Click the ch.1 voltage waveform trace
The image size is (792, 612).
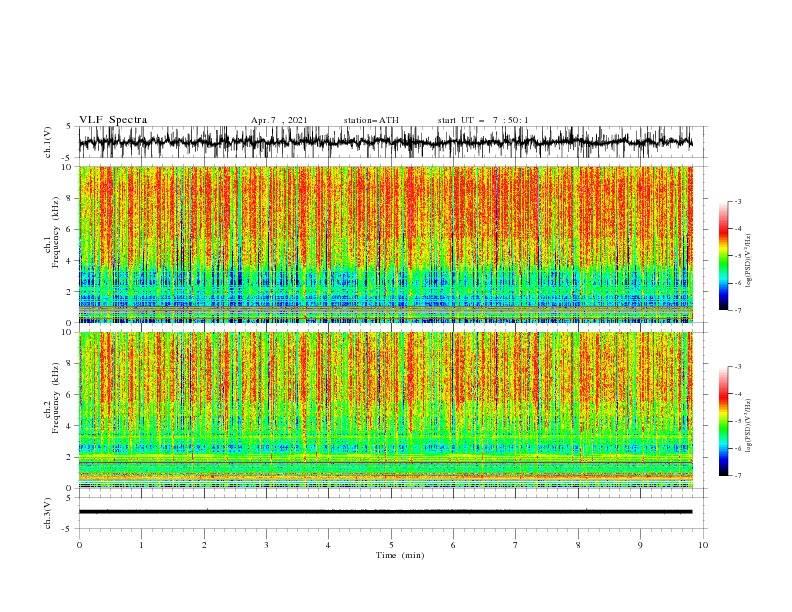pyautogui.click(x=385, y=142)
